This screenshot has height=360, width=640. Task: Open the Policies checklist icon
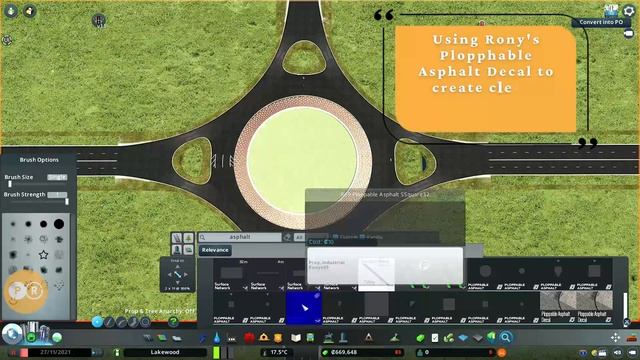tap(435, 338)
